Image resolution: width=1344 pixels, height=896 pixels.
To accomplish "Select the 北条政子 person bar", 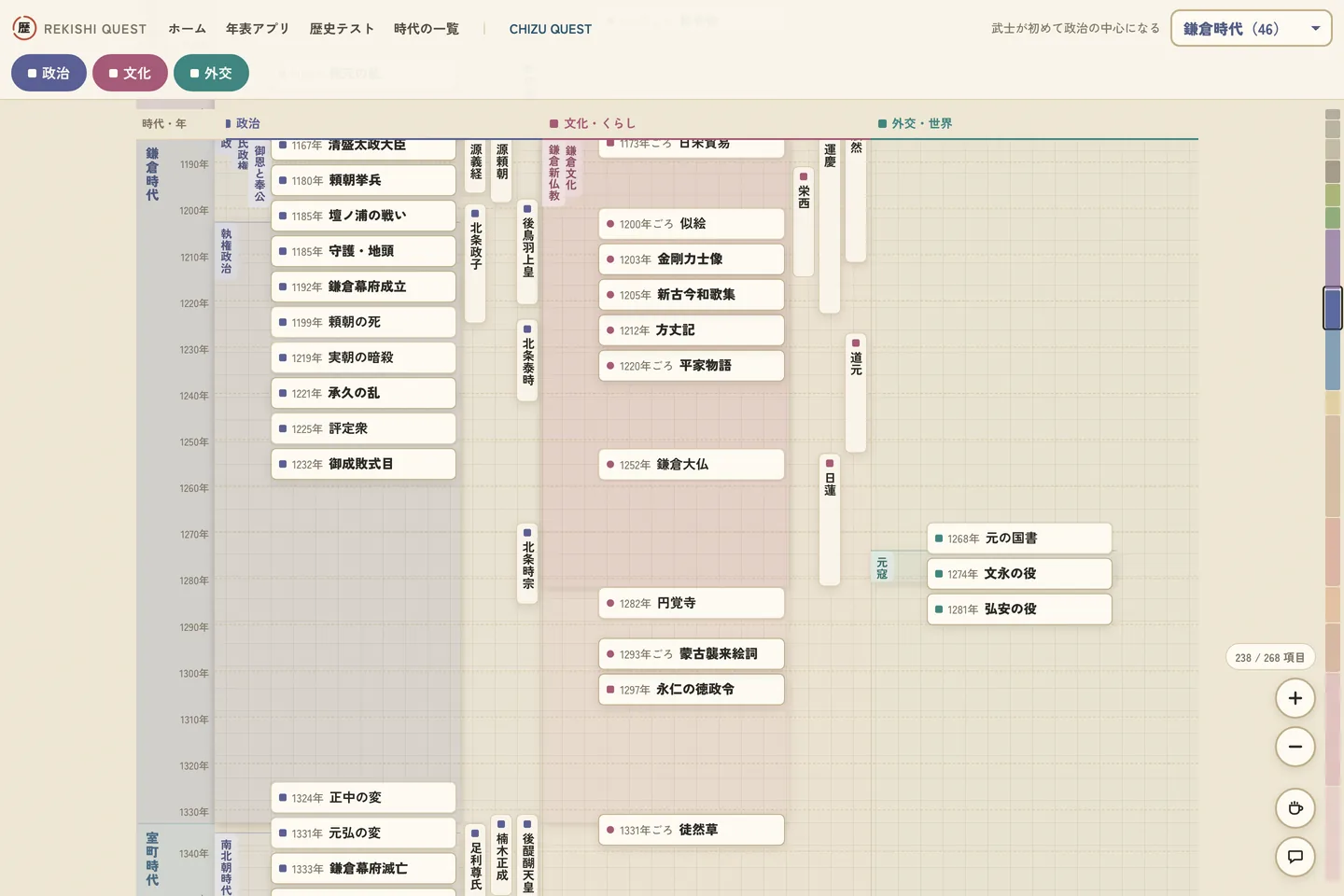I will tap(475, 264).
